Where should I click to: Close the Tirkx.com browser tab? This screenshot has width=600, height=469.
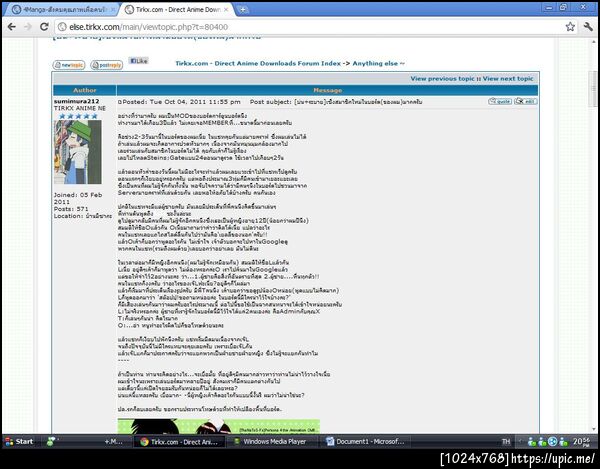pos(226,10)
